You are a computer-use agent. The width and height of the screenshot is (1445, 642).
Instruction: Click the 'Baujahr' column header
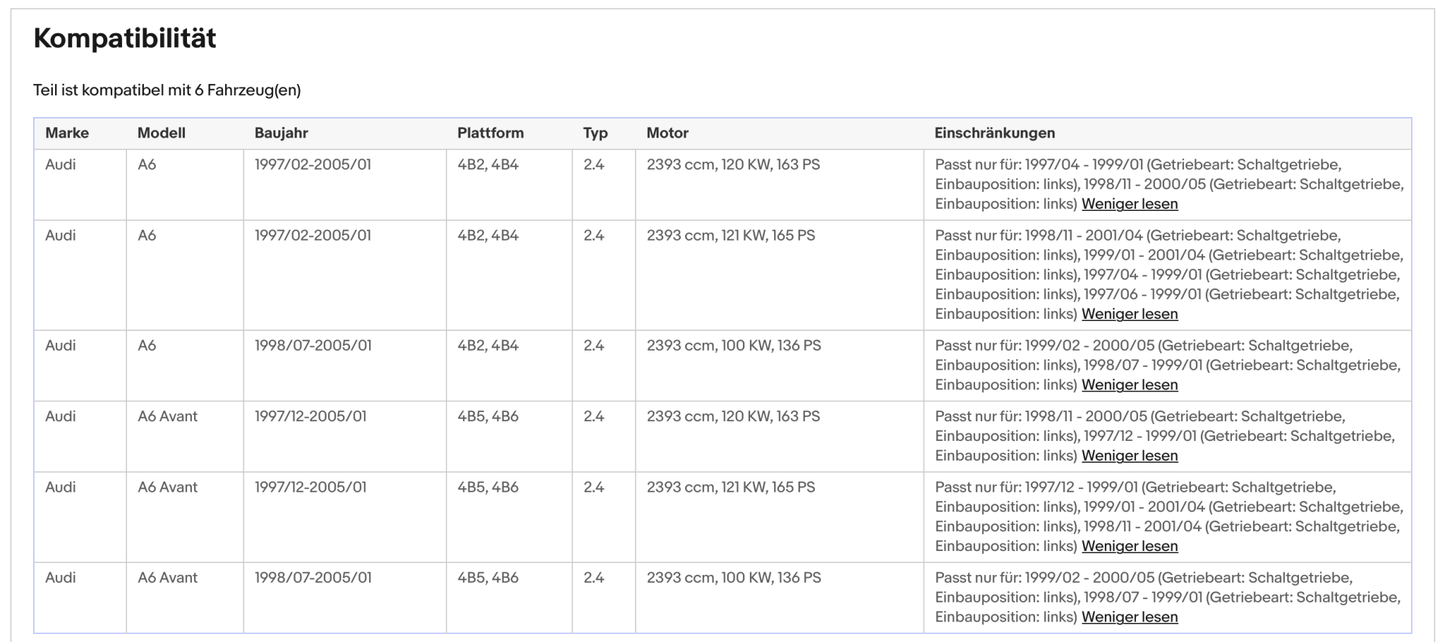pos(281,132)
